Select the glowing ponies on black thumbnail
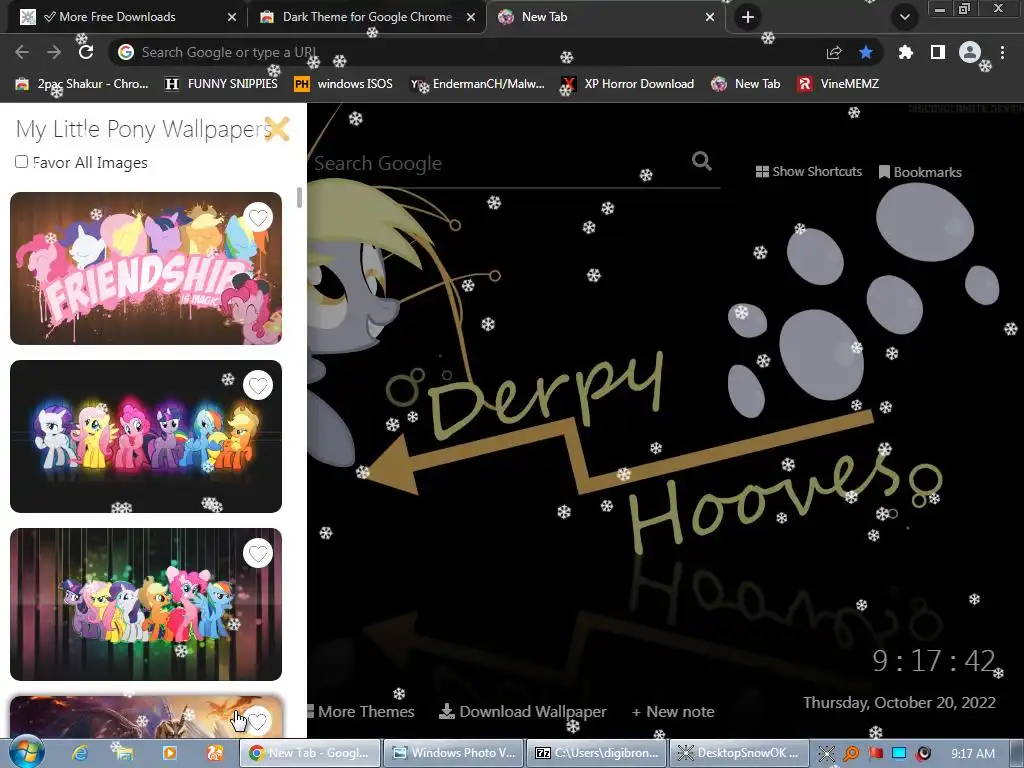Viewport: 1024px width, 768px height. coord(146,436)
